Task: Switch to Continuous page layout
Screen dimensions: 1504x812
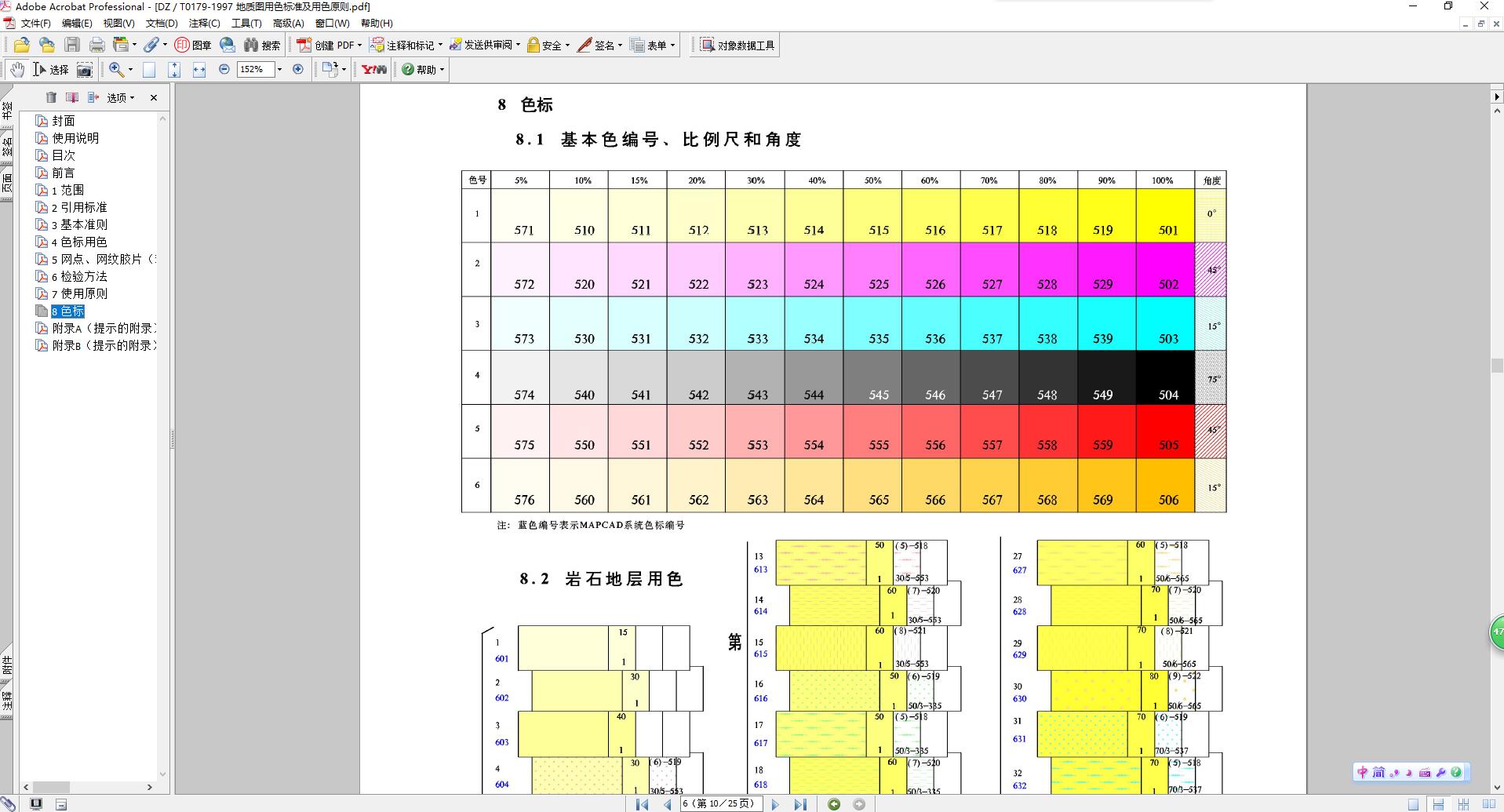Action: coord(1438,804)
